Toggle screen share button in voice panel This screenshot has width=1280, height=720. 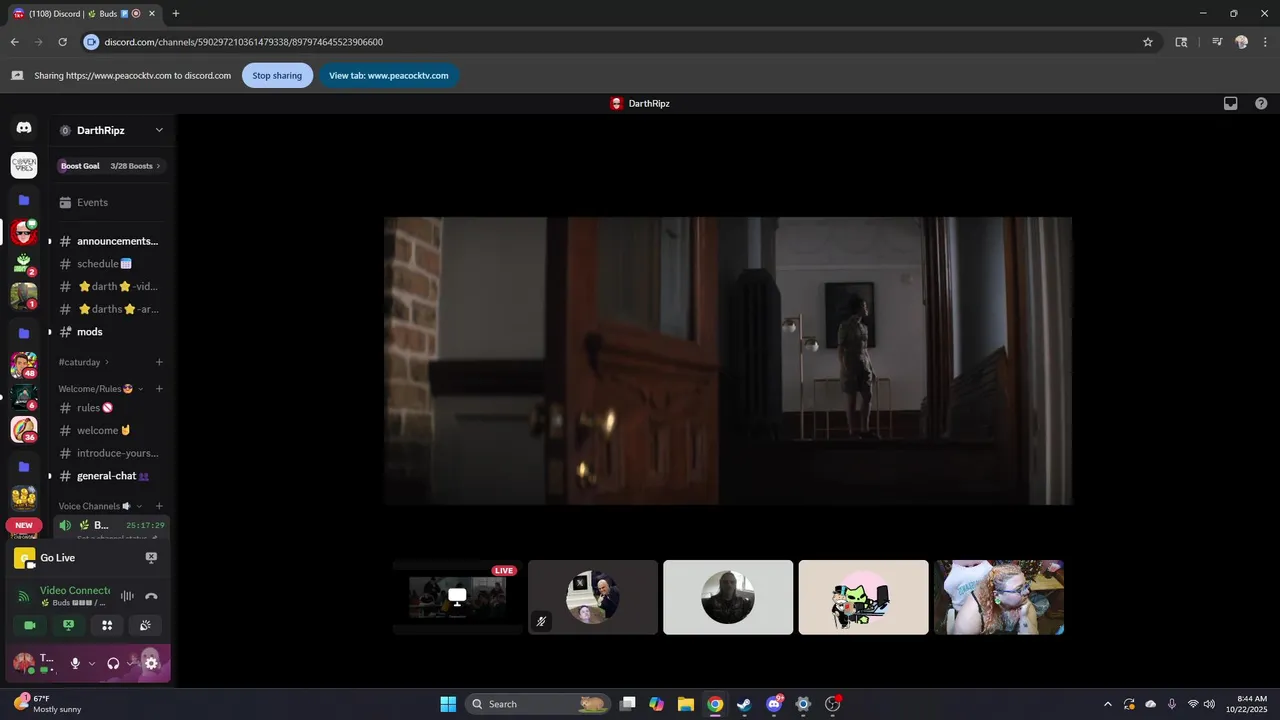pyautogui.click(x=68, y=625)
